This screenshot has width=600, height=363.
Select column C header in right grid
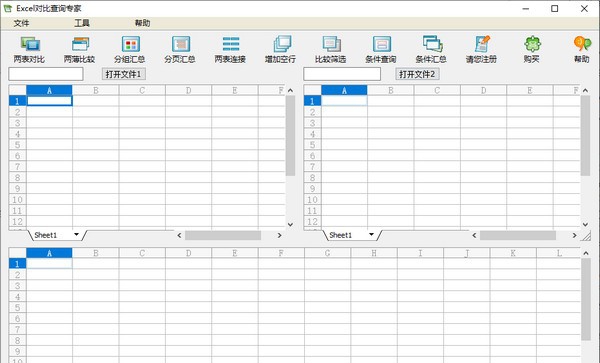(437, 91)
